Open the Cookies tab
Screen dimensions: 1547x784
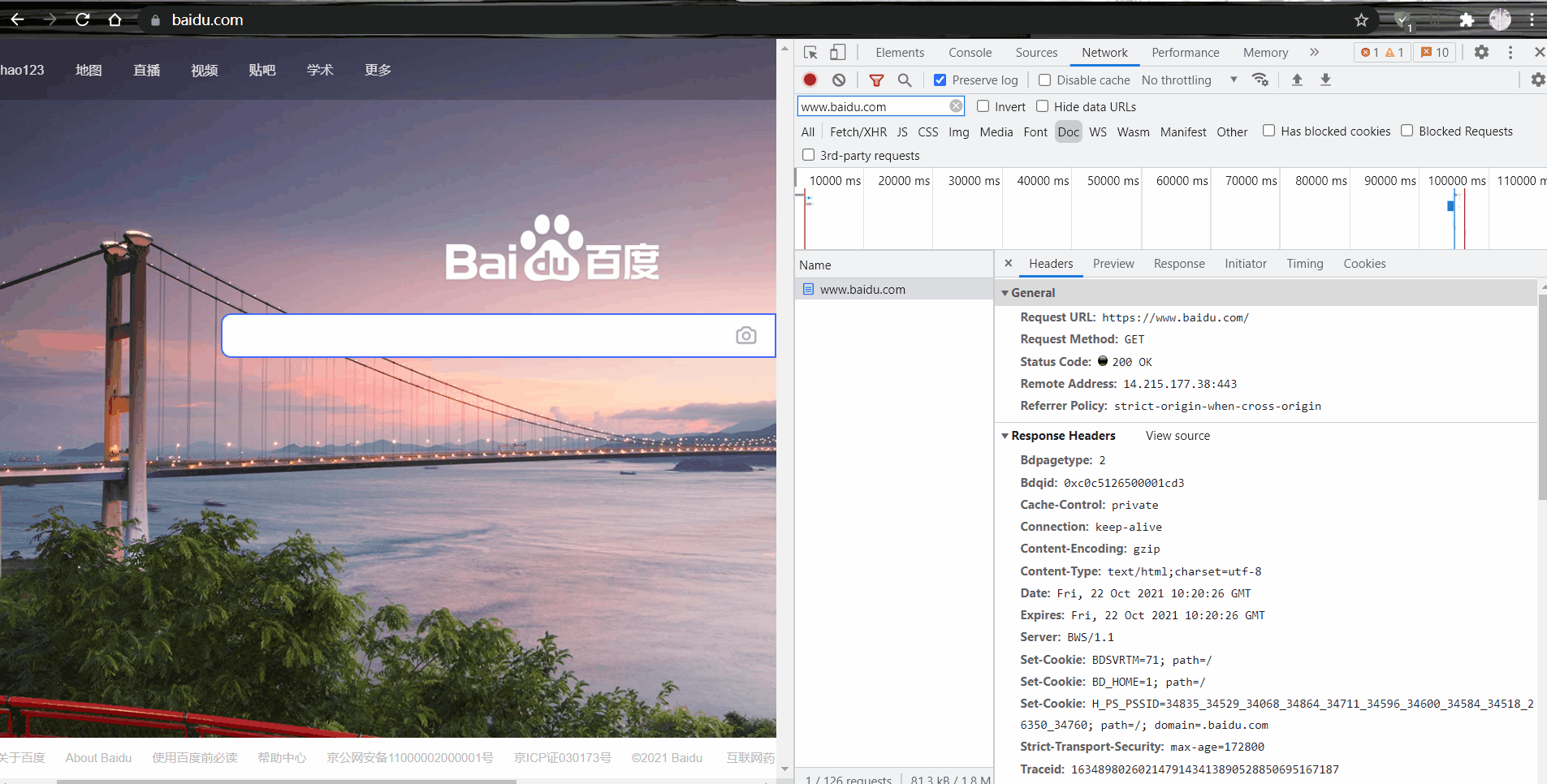point(1364,264)
